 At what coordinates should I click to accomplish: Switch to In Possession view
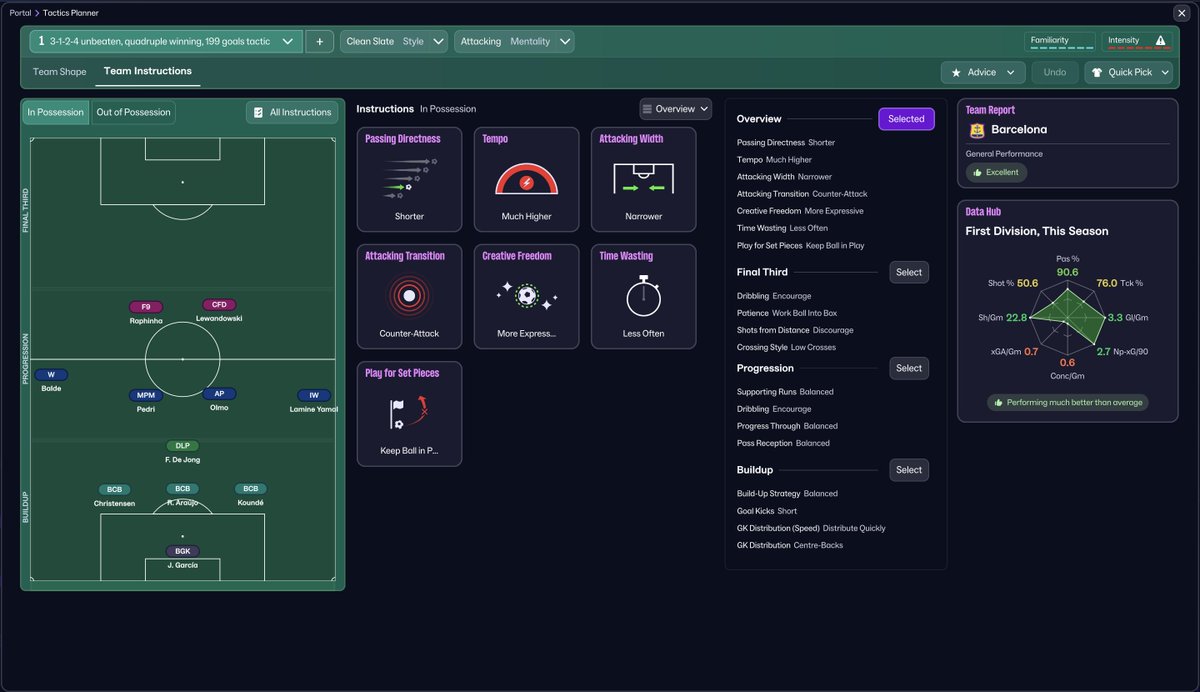56,112
